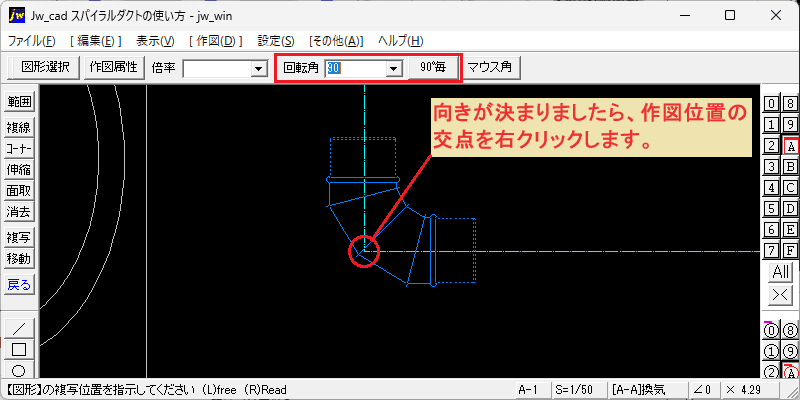Activate the 面取 chamfer tool

click(x=19, y=191)
